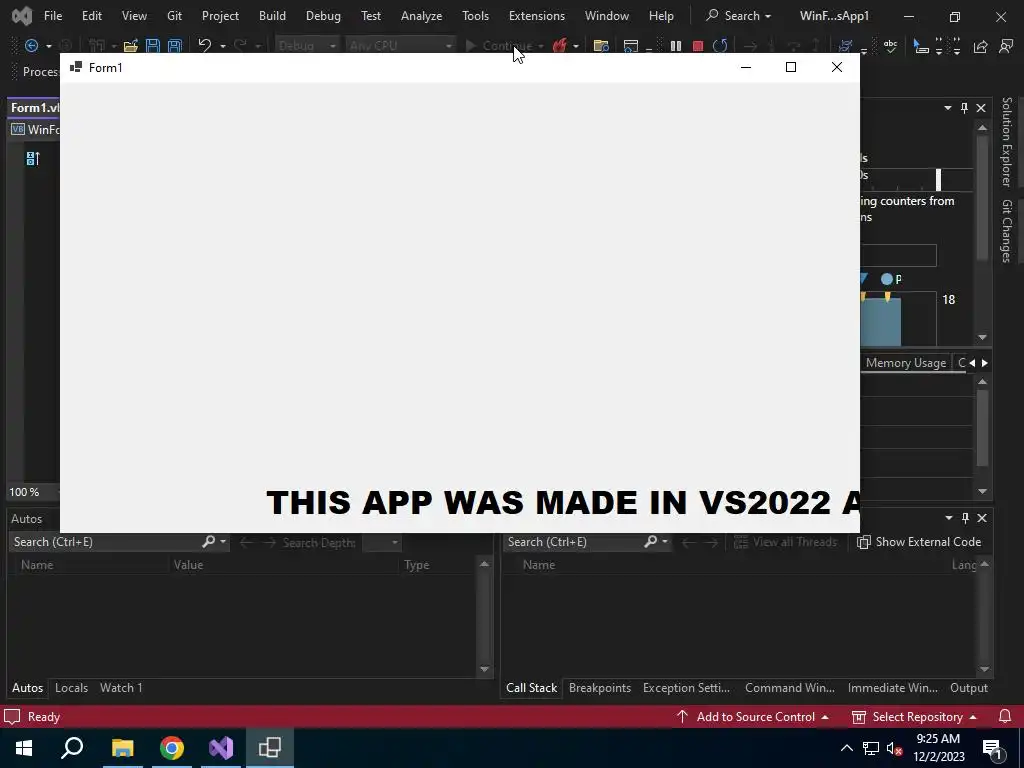1024x768 pixels.
Task: Open the Output tab
Action: pos(968,688)
